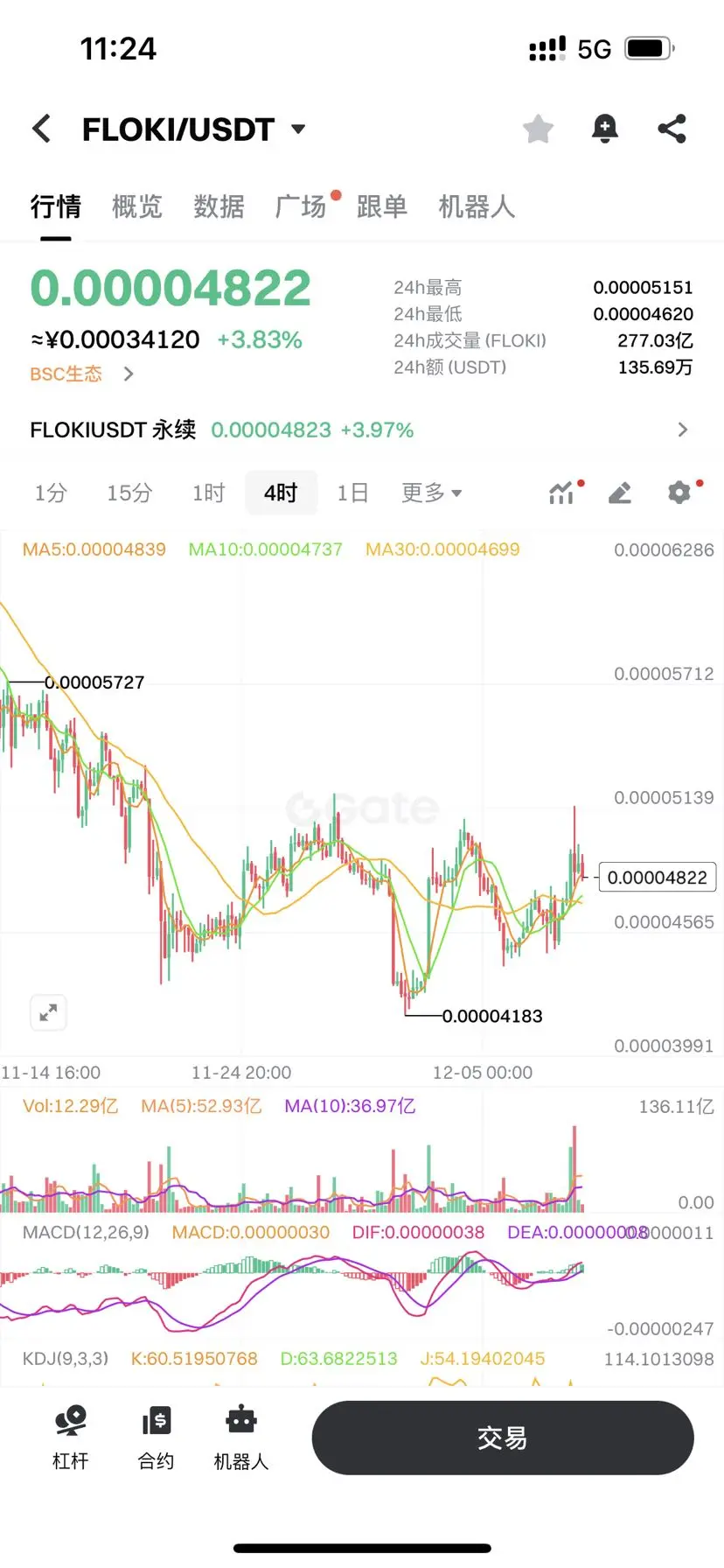Open the chart indicators icon
The height and width of the screenshot is (1568, 724).
[x=560, y=493]
